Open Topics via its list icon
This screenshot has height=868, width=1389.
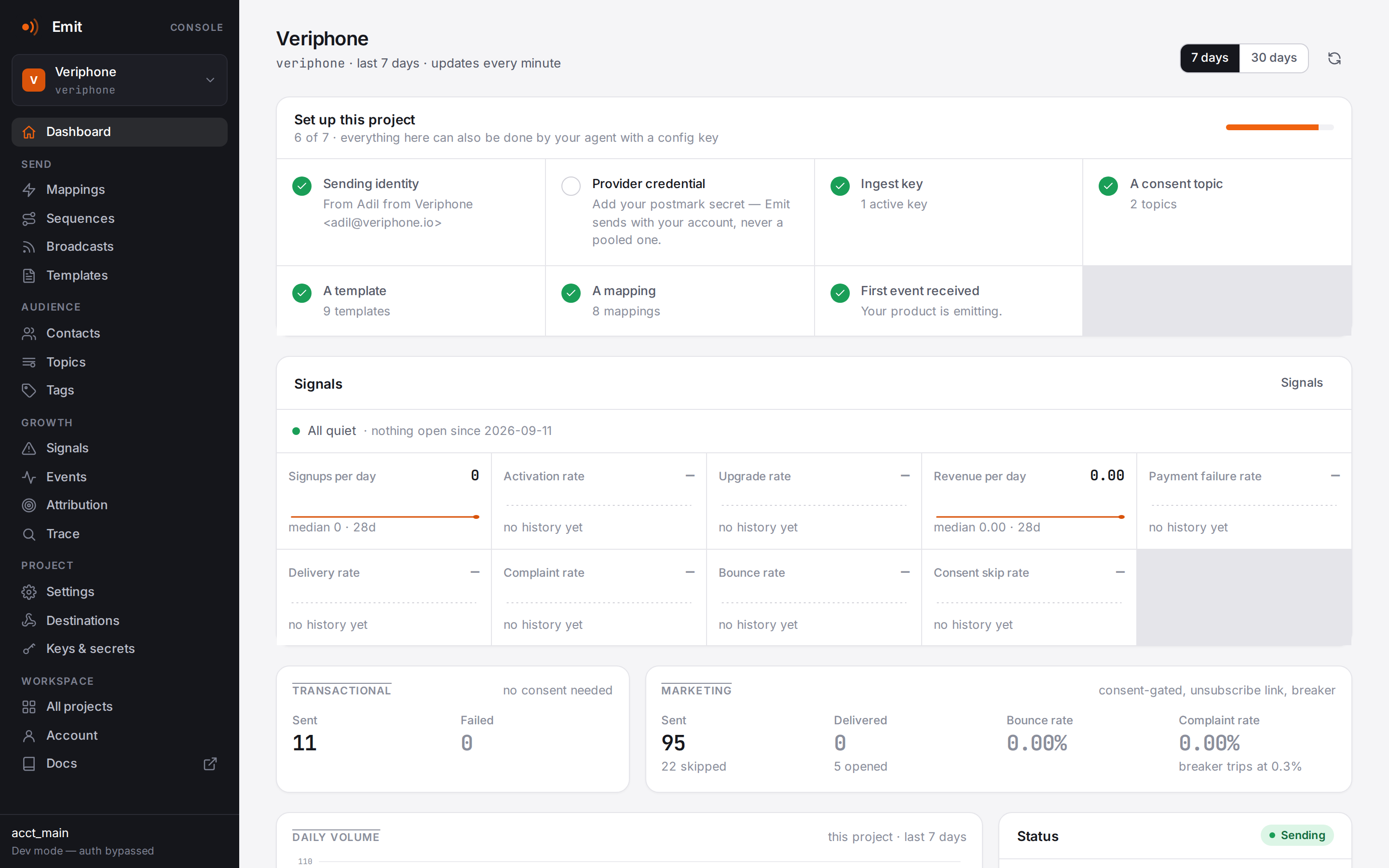coord(29,362)
